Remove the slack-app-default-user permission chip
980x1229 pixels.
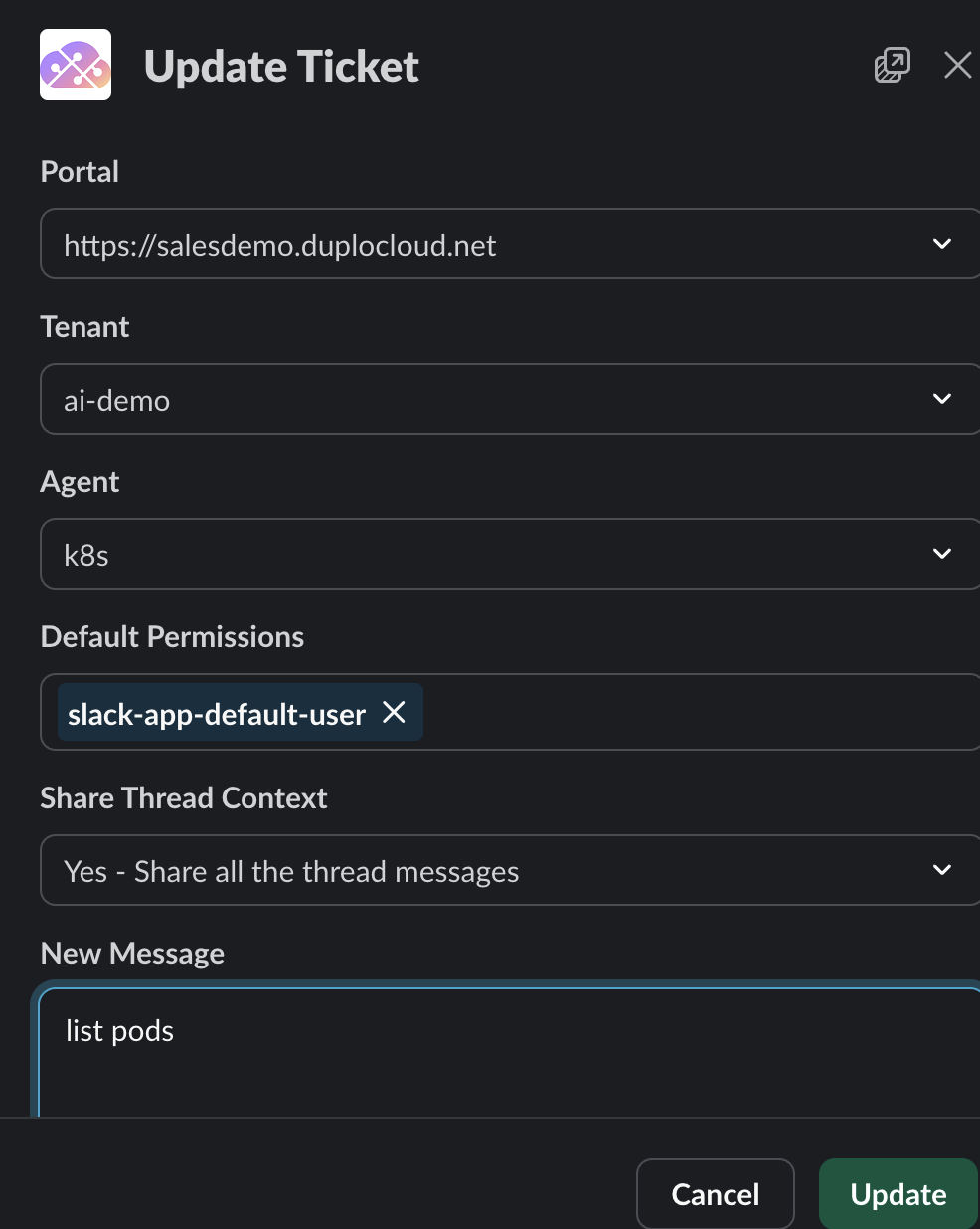[x=395, y=712]
